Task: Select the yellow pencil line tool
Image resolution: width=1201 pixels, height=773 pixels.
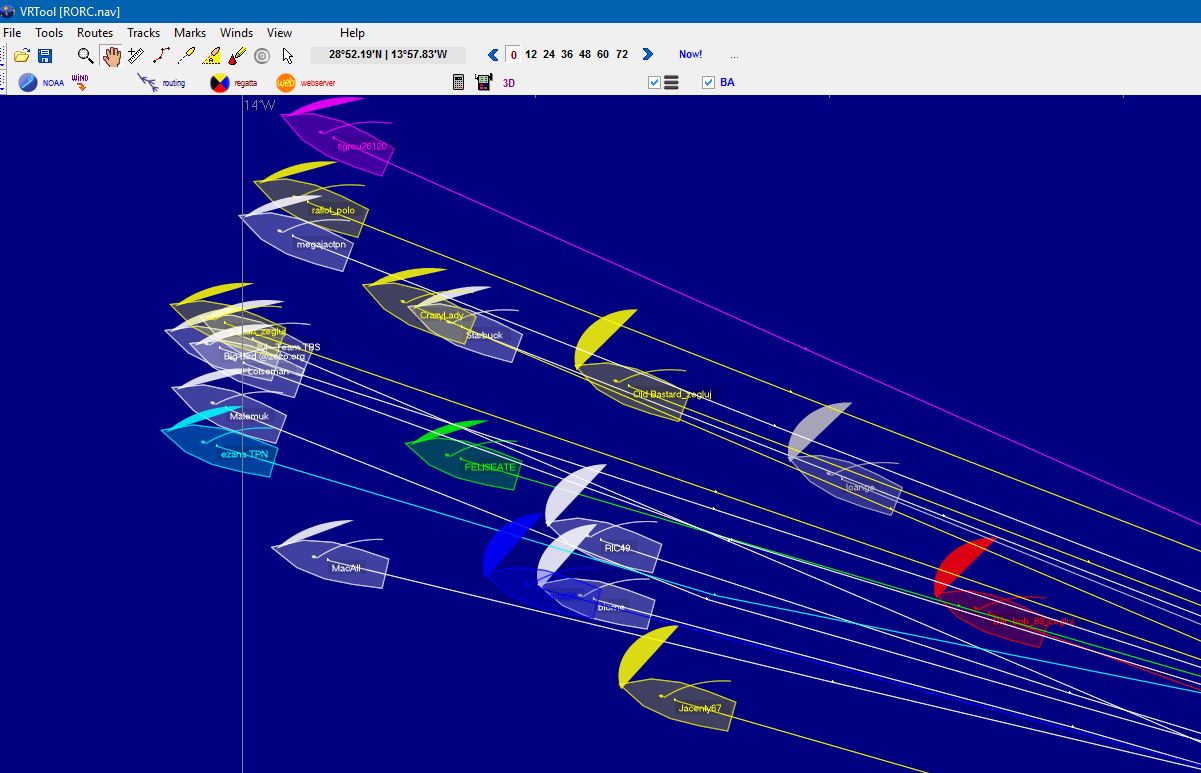Action: (x=186, y=56)
